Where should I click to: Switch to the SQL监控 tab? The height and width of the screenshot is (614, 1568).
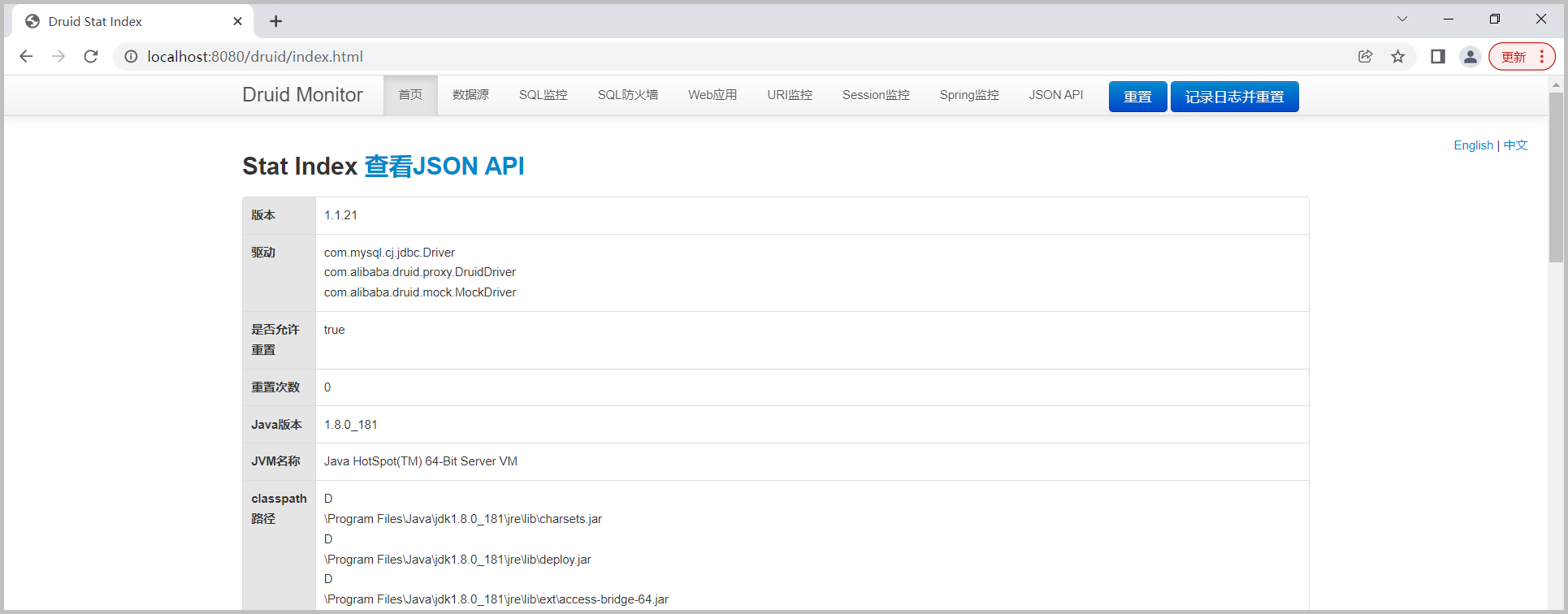tap(543, 95)
